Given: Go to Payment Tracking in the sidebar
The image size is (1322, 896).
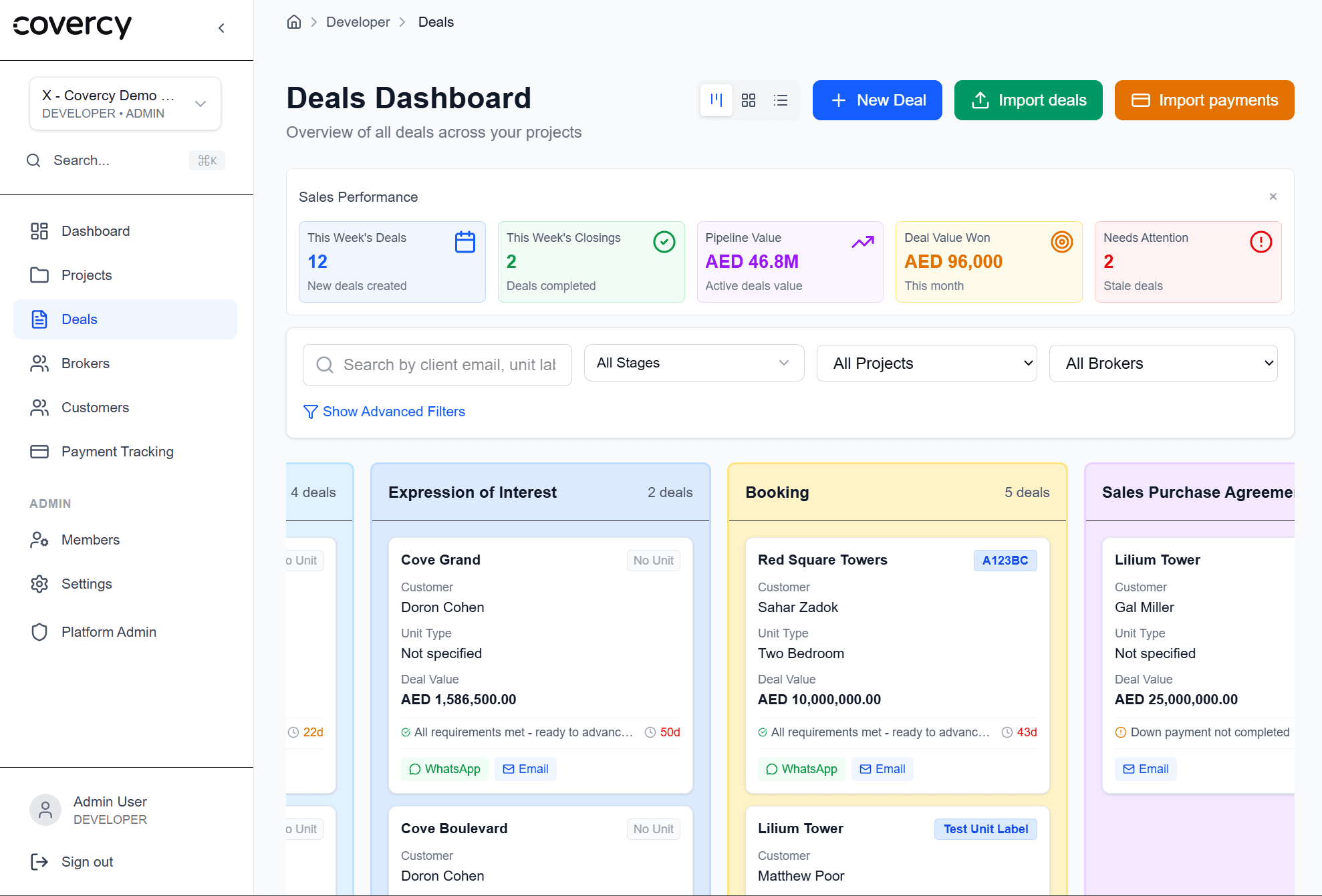Looking at the screenshot, I should [117, 452].
